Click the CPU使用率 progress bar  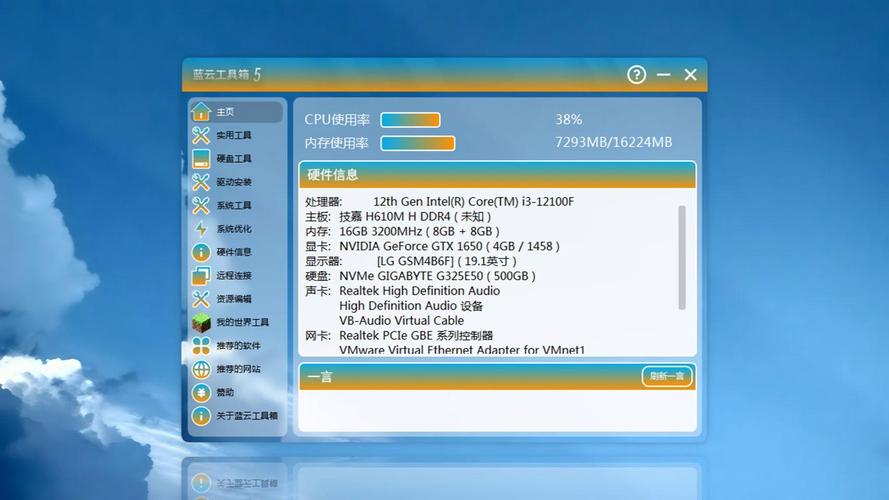pyautogui.click(x=410, y=120)
